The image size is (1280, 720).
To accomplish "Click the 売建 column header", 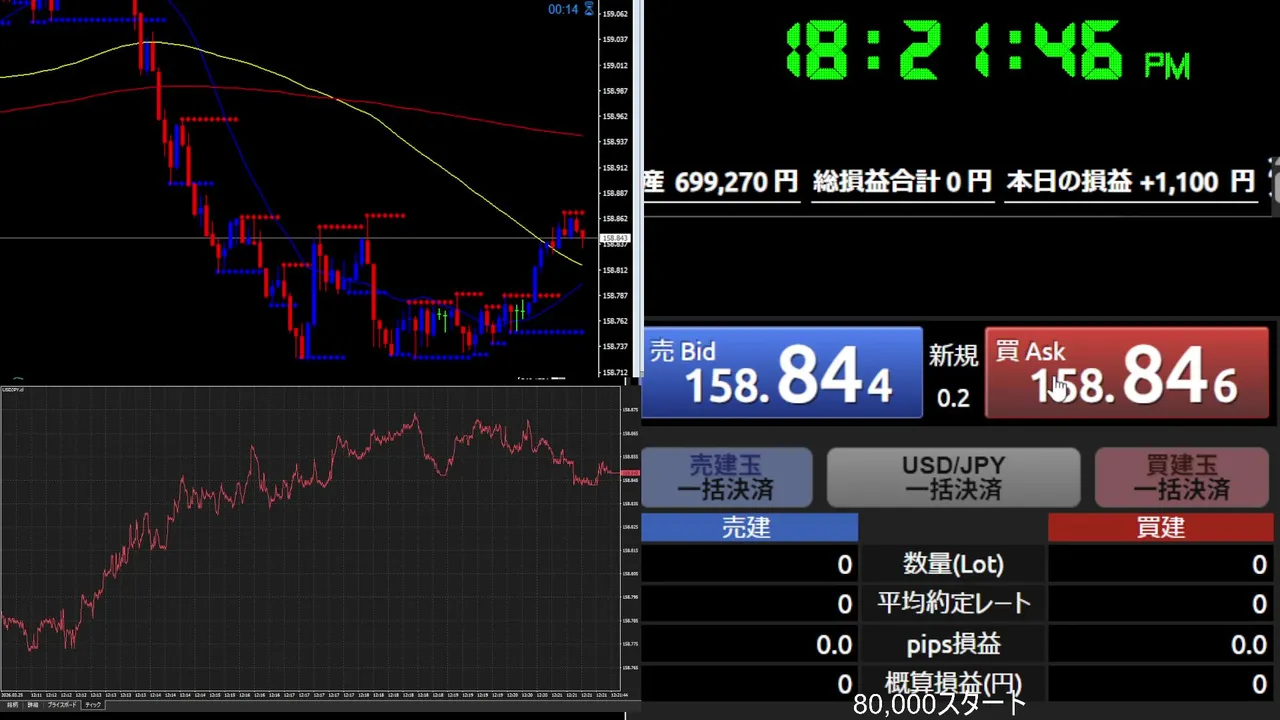I will tap(749, 528).
